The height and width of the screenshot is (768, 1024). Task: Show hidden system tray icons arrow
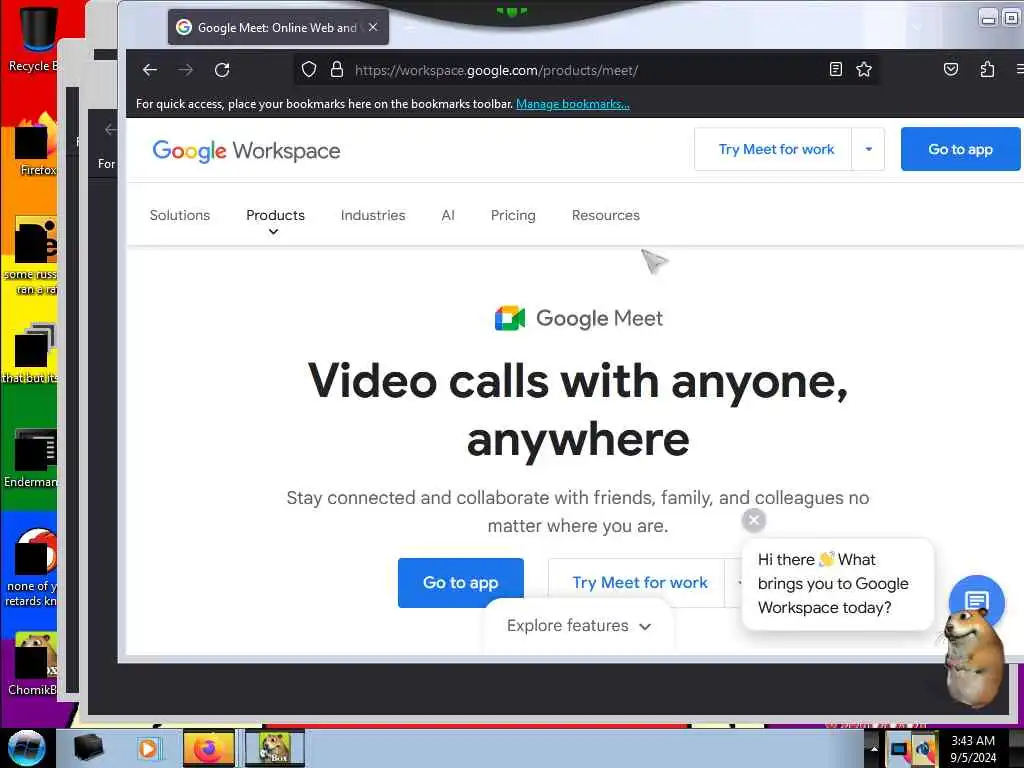click(x=874, y=749)
